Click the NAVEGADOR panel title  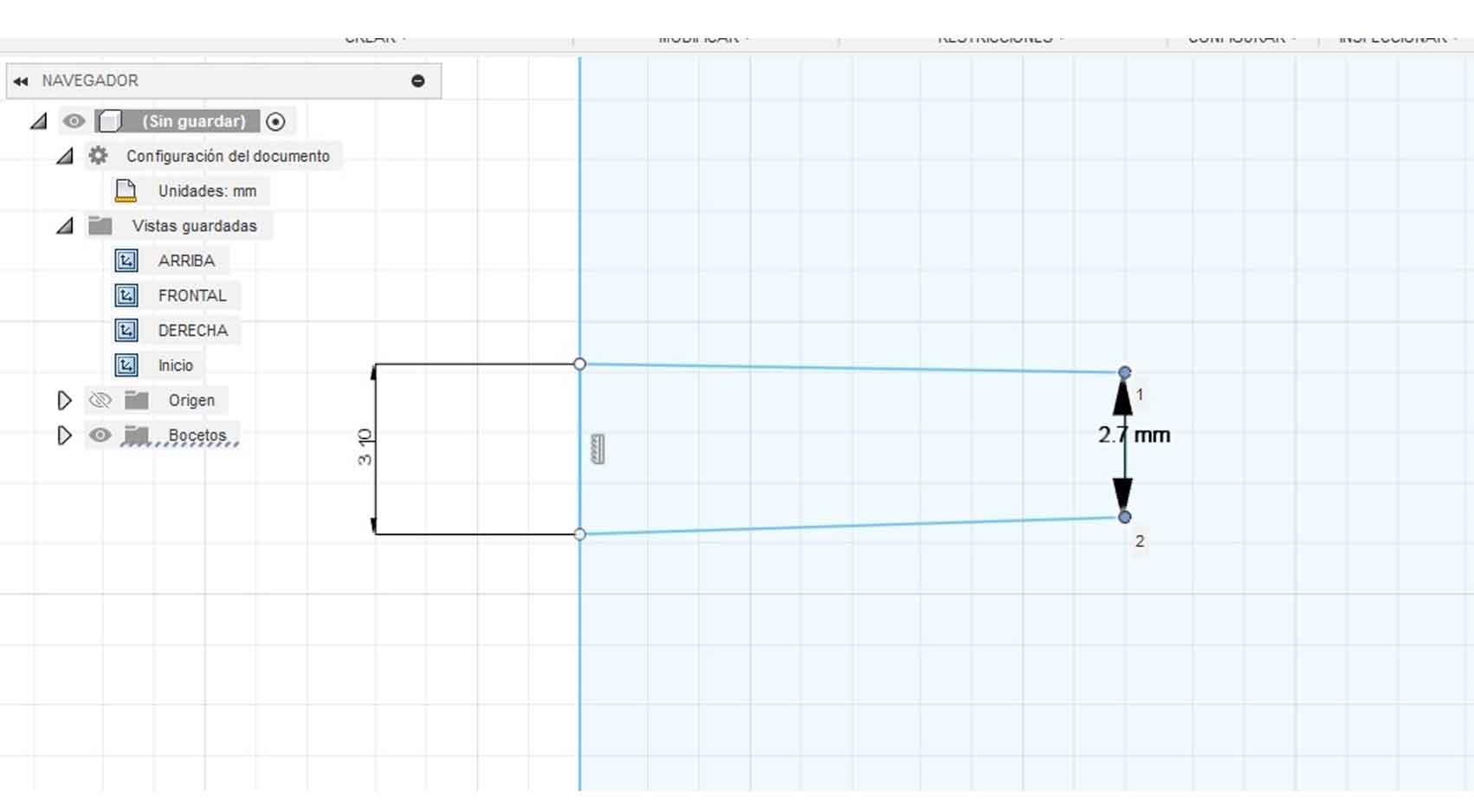90,81
